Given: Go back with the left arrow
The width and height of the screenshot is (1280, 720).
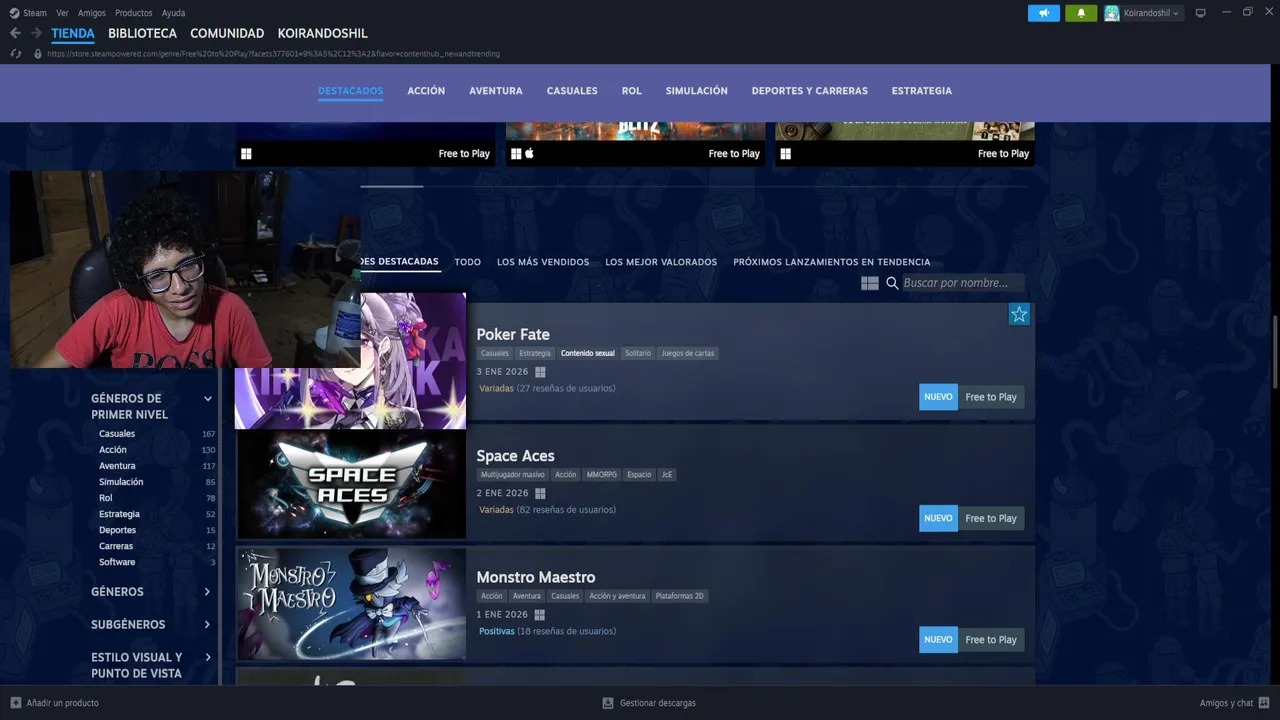Looking at the screenshot, I should click(15, 33).
